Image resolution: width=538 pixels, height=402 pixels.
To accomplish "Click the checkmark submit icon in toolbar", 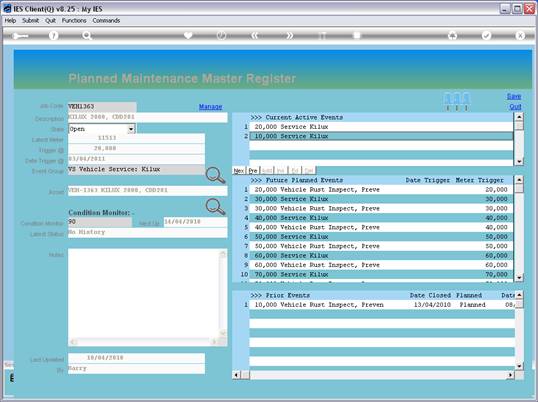I will point(486,35).
